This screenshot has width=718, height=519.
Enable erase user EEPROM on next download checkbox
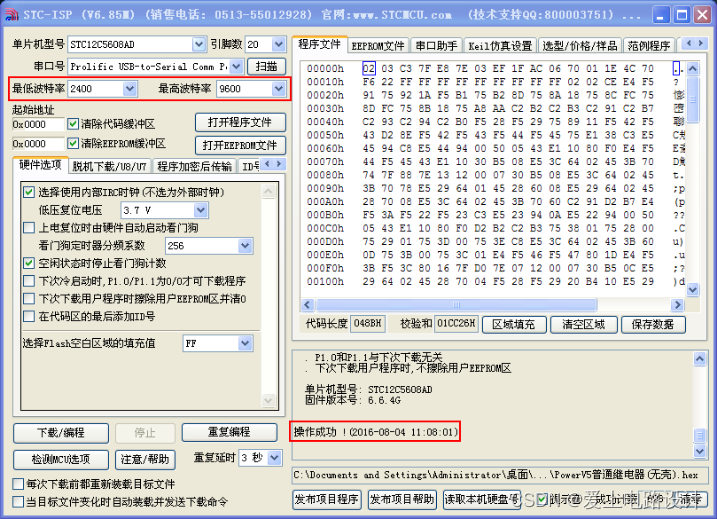[x=29, y=299]
